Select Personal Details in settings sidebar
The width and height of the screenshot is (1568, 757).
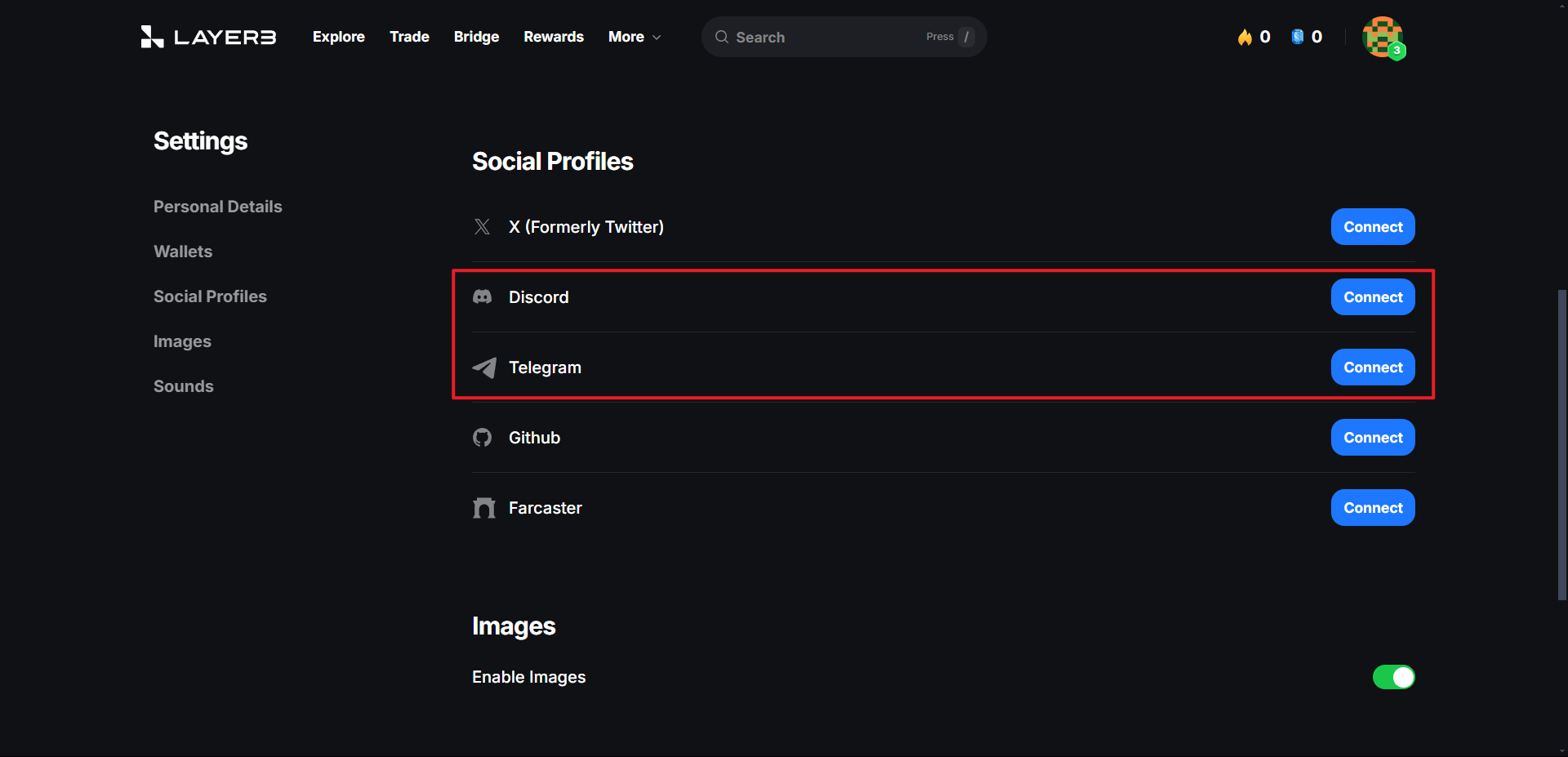pyautogui.click(x=218, y=207)
